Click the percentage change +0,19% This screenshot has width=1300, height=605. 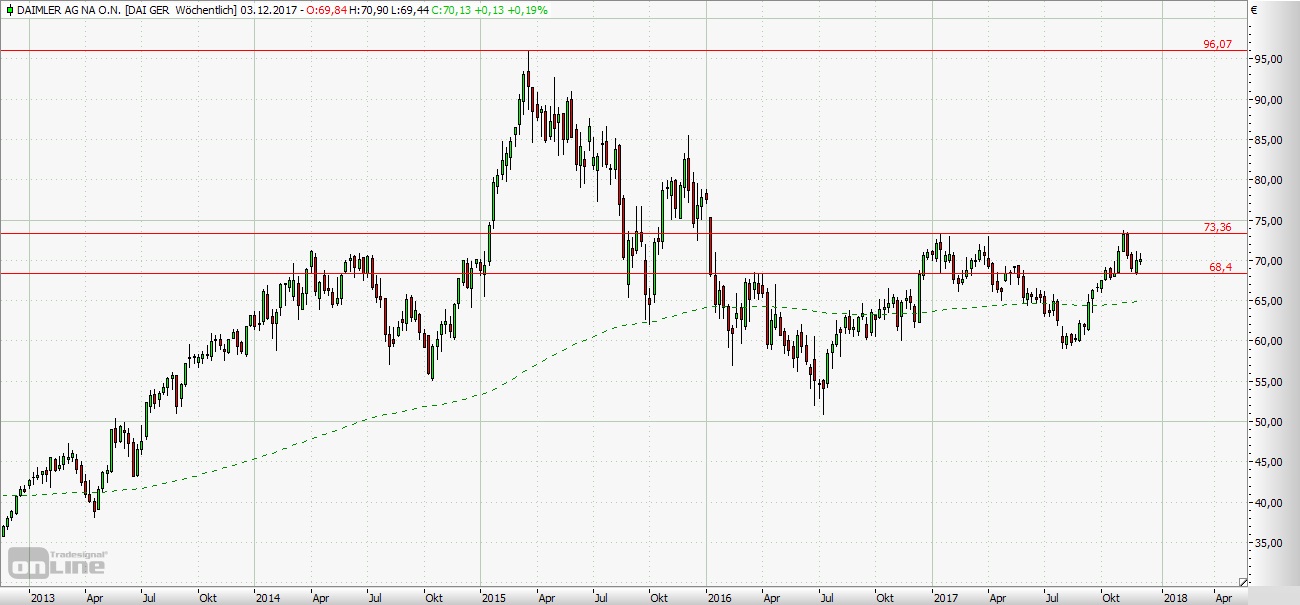pos(527,9)
